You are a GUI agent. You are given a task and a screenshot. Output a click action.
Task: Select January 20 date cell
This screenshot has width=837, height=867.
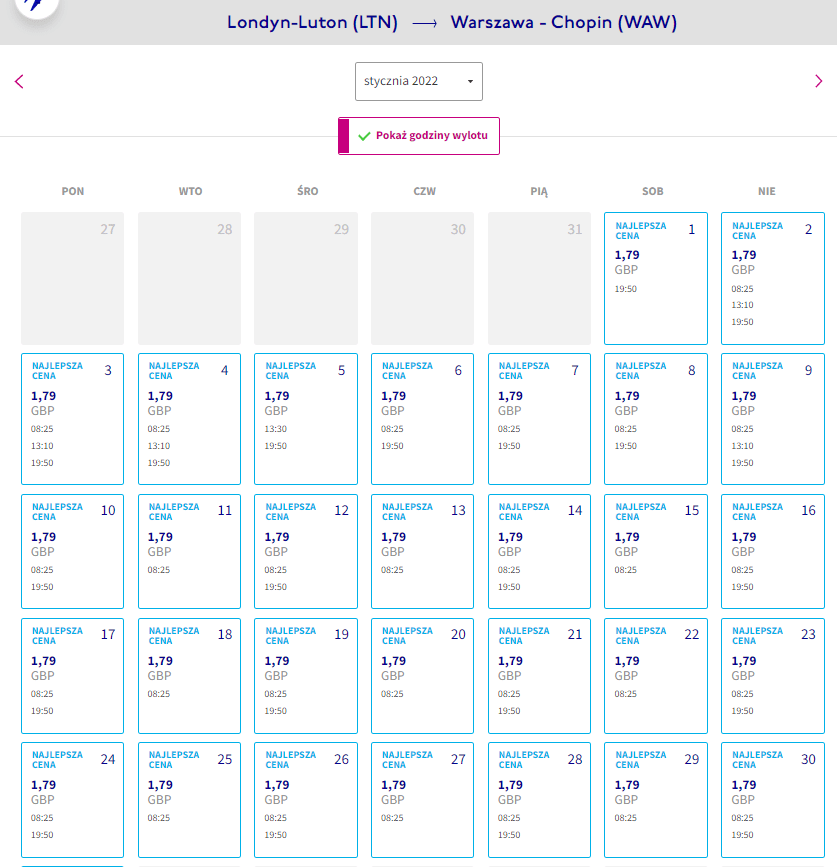tap(422, 676)
